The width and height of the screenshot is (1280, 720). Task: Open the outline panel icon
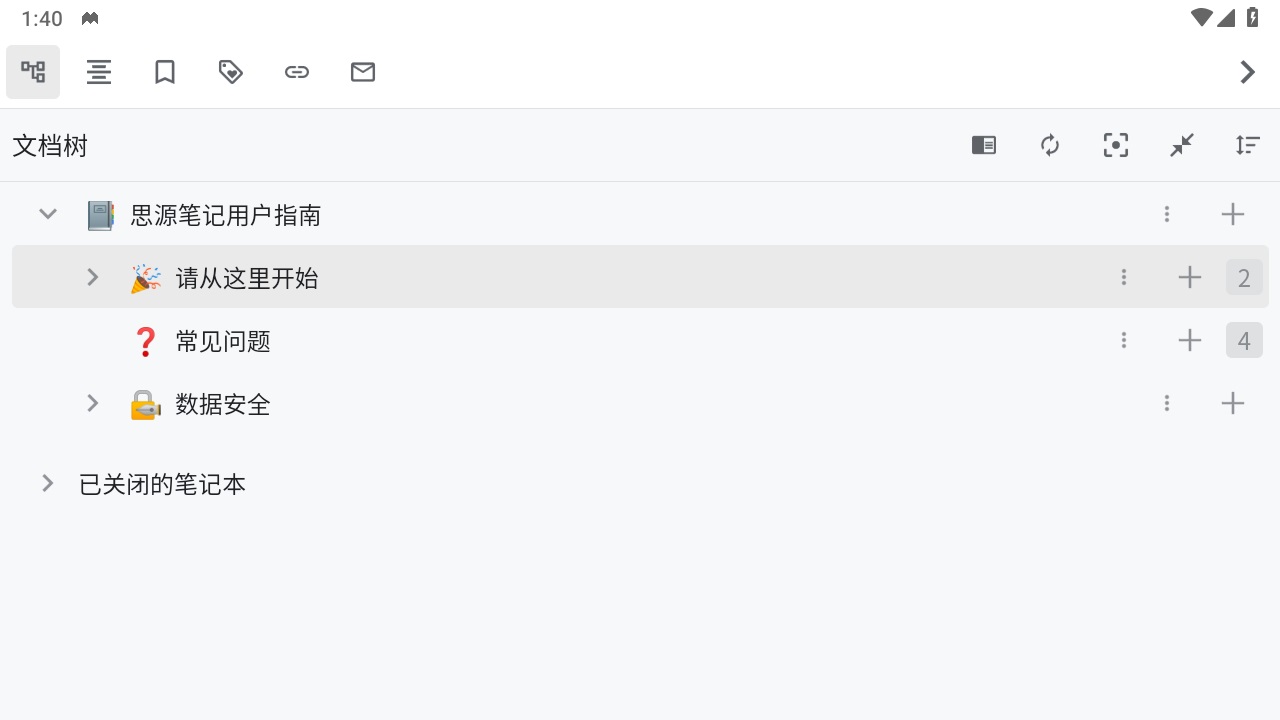pyautogui.click(x=99, y=72)
